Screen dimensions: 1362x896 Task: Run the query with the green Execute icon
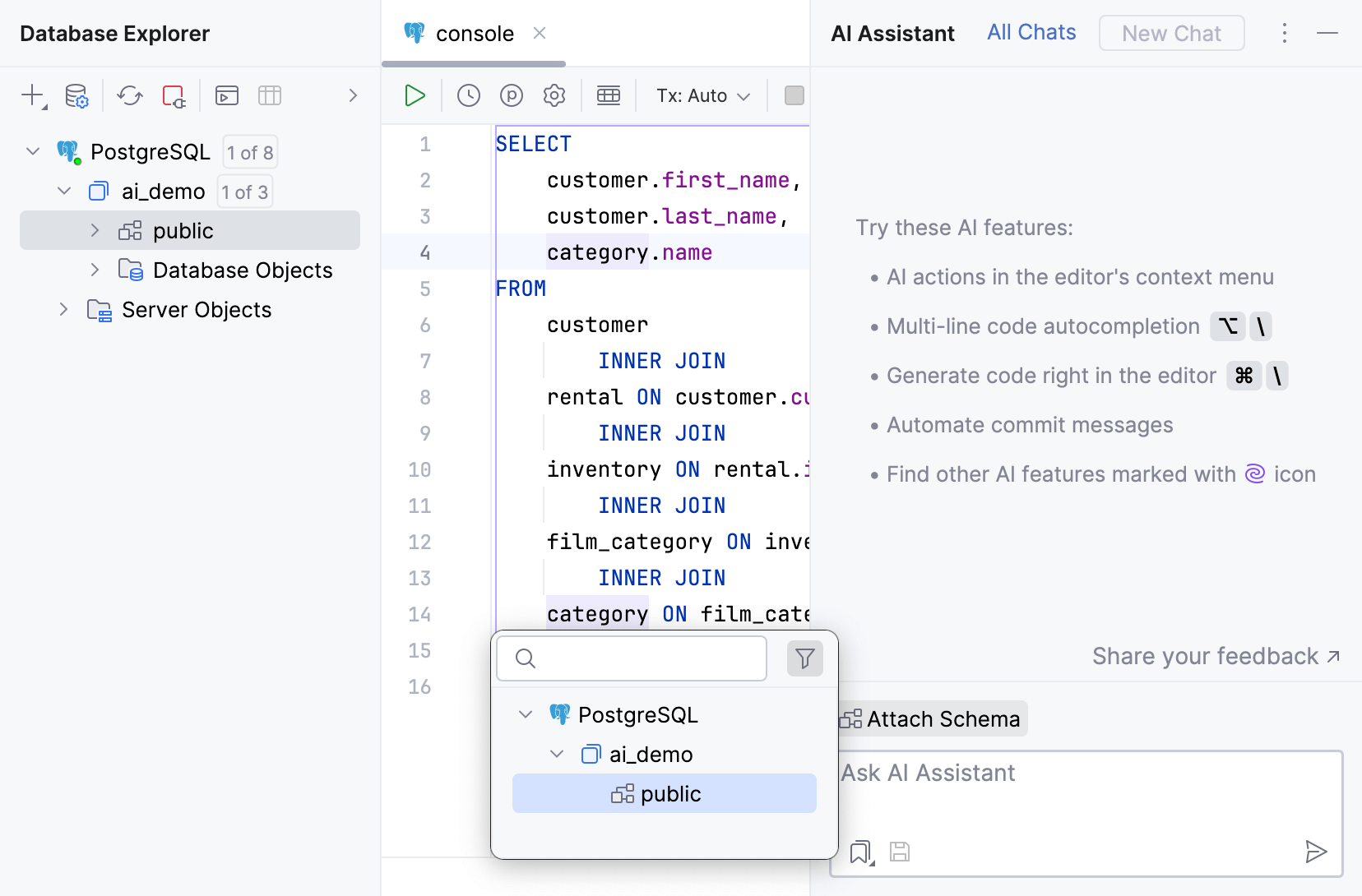point(415,96)
